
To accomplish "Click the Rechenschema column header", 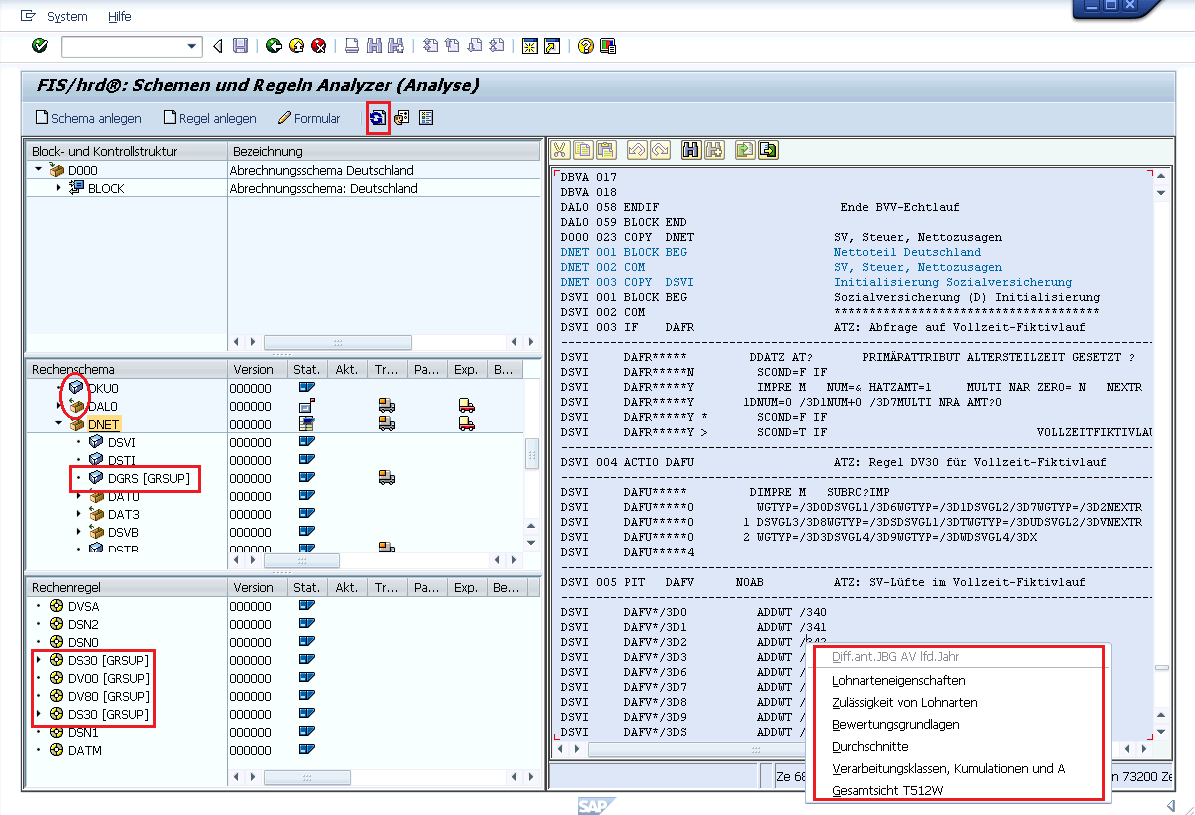I will pos(127,370).
